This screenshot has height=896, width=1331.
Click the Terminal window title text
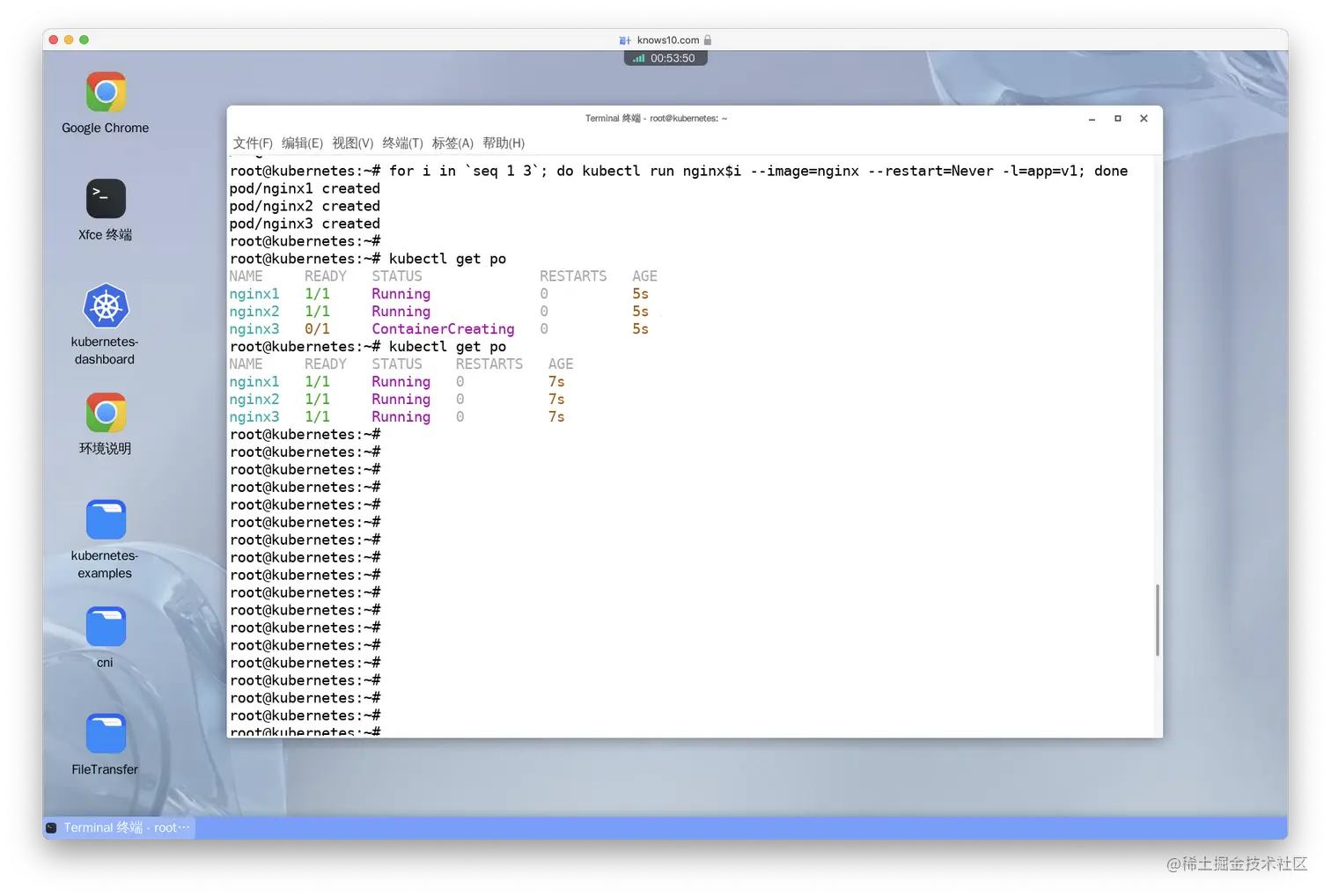click(x=656, y=118)
